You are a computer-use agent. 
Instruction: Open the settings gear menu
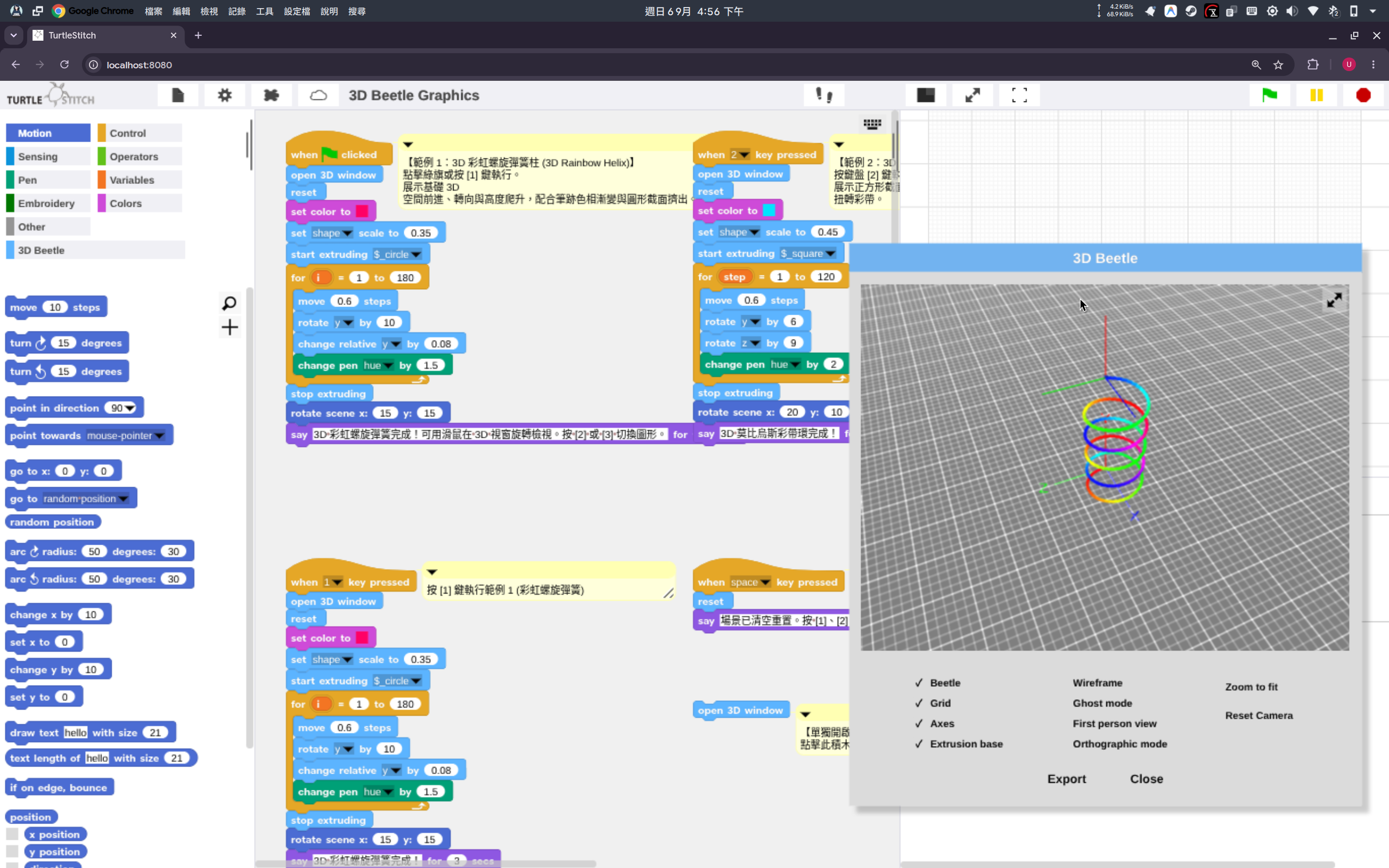tap(225, 95)
